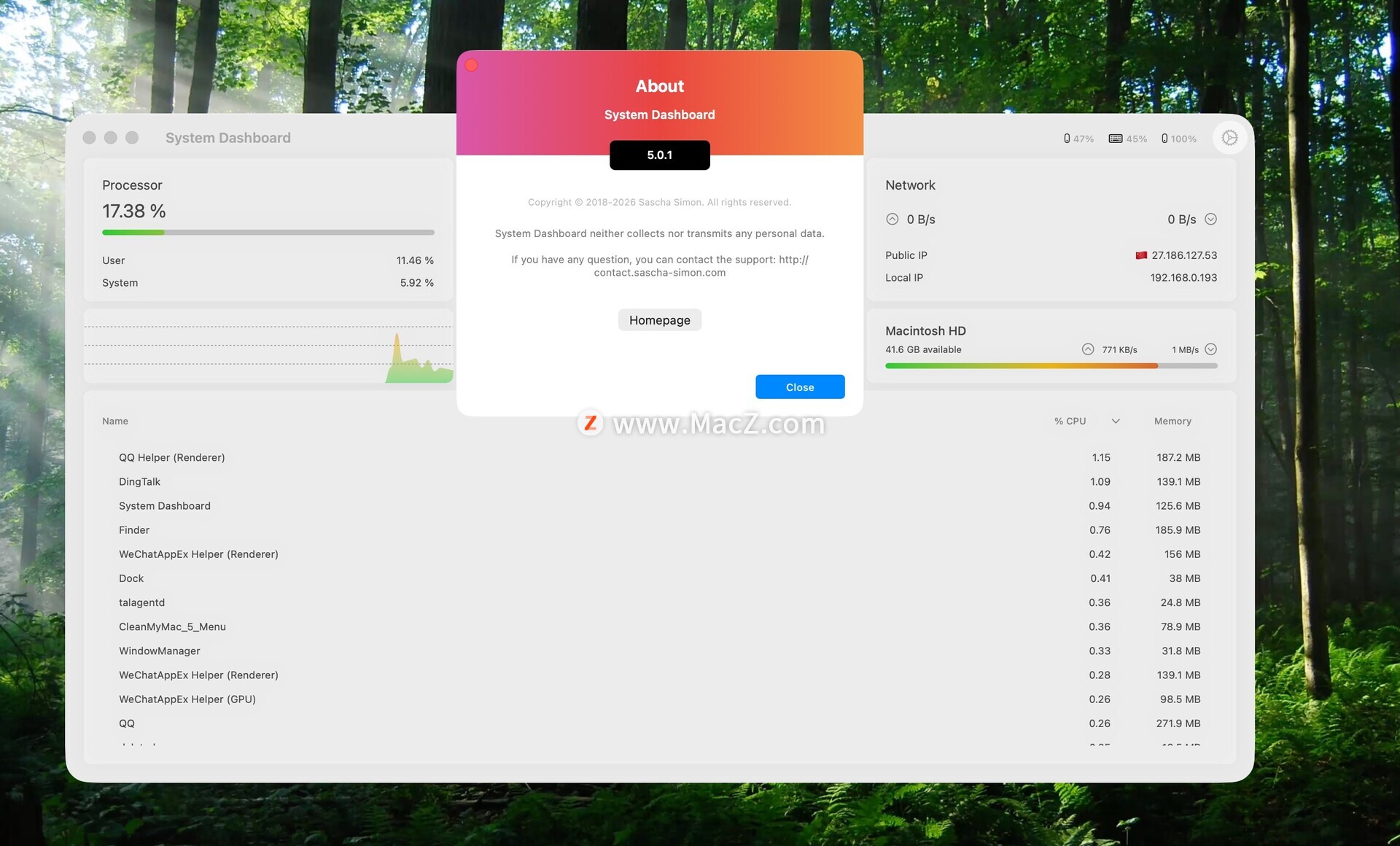
Task: Close the About dialog with red dot
Action: click(x=472, y=66)
